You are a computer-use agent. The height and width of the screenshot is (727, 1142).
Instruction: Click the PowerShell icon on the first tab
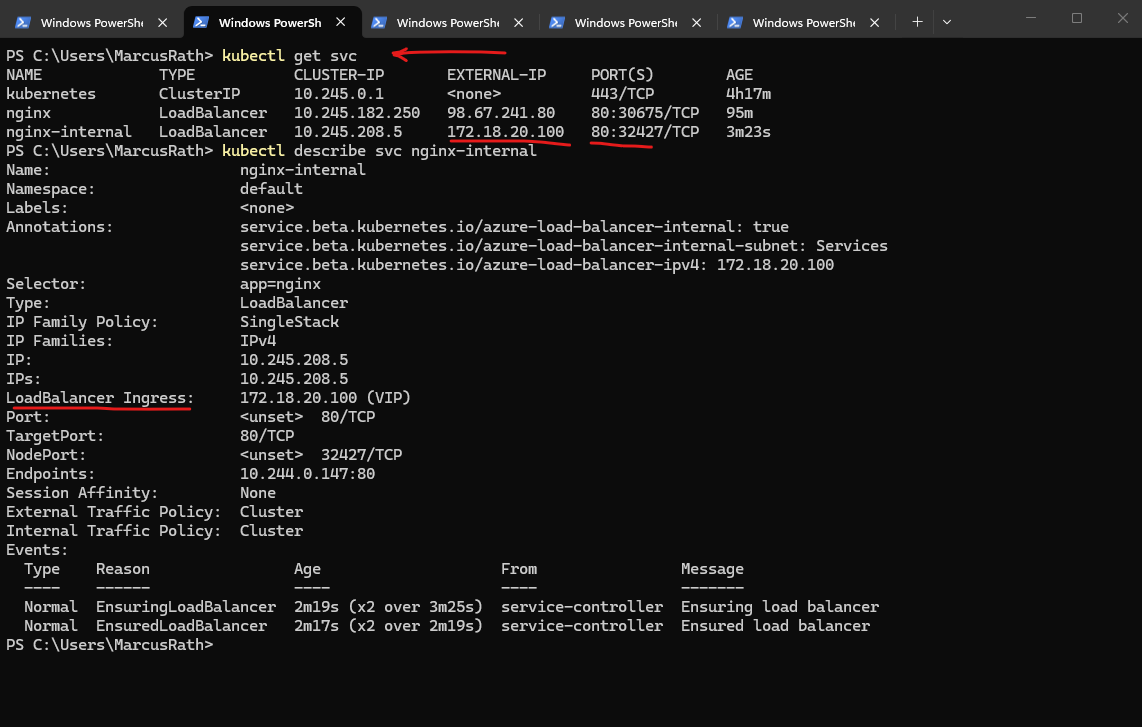pos(22,22)
